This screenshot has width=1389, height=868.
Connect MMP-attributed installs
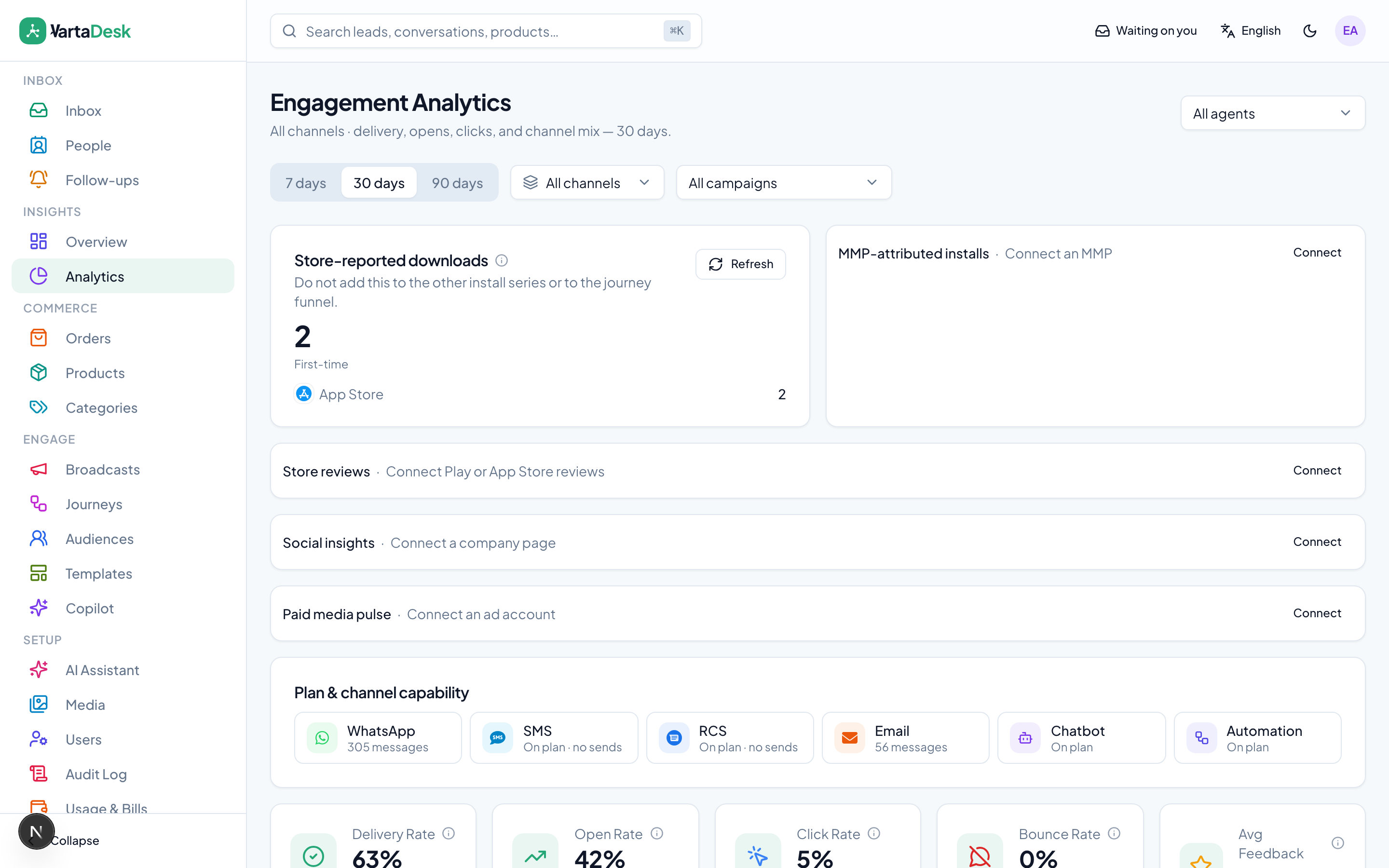(x=1317, y=253)
